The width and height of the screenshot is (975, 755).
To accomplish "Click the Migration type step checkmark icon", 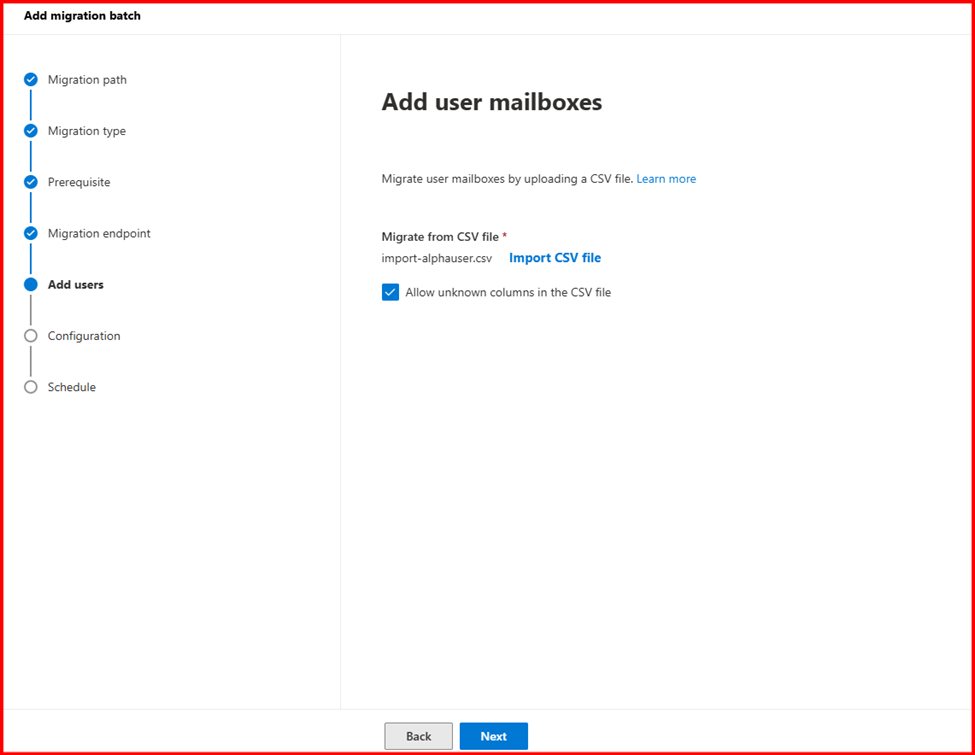I will [30, 131].
